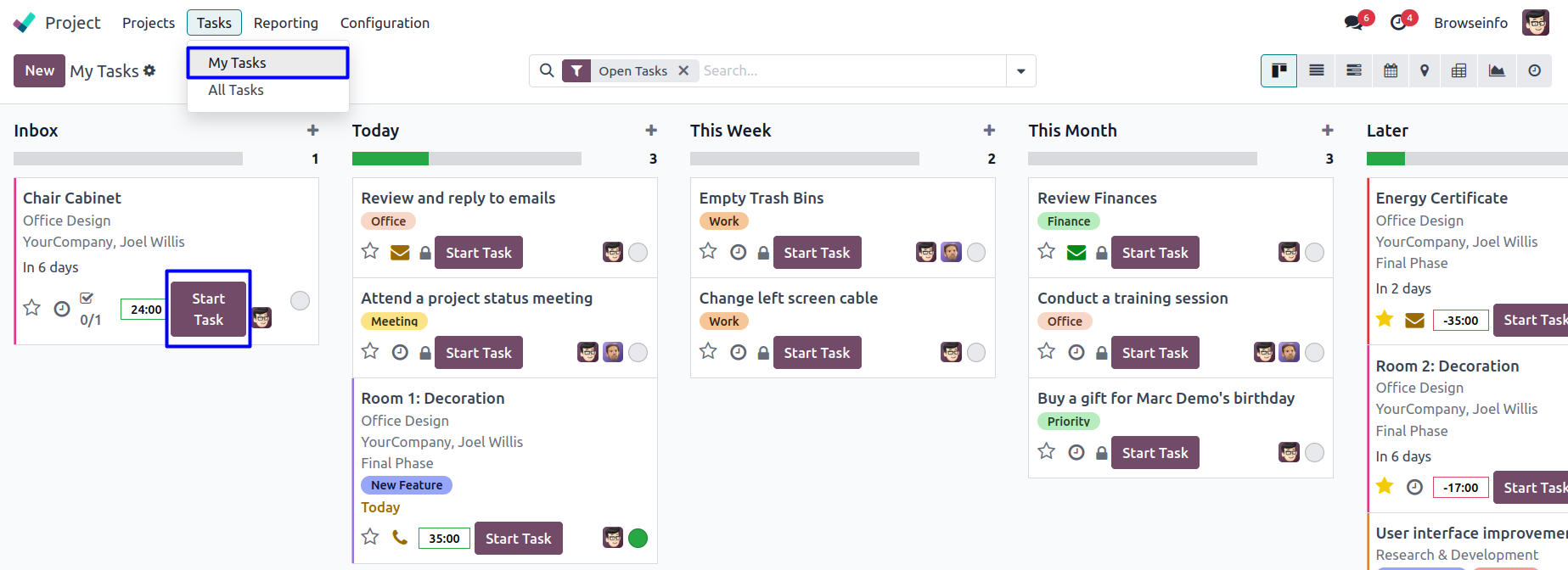Screen dimensions: 1568x570
Task: Select All Tasks from the Tasks menu
Action: (236, 90)
